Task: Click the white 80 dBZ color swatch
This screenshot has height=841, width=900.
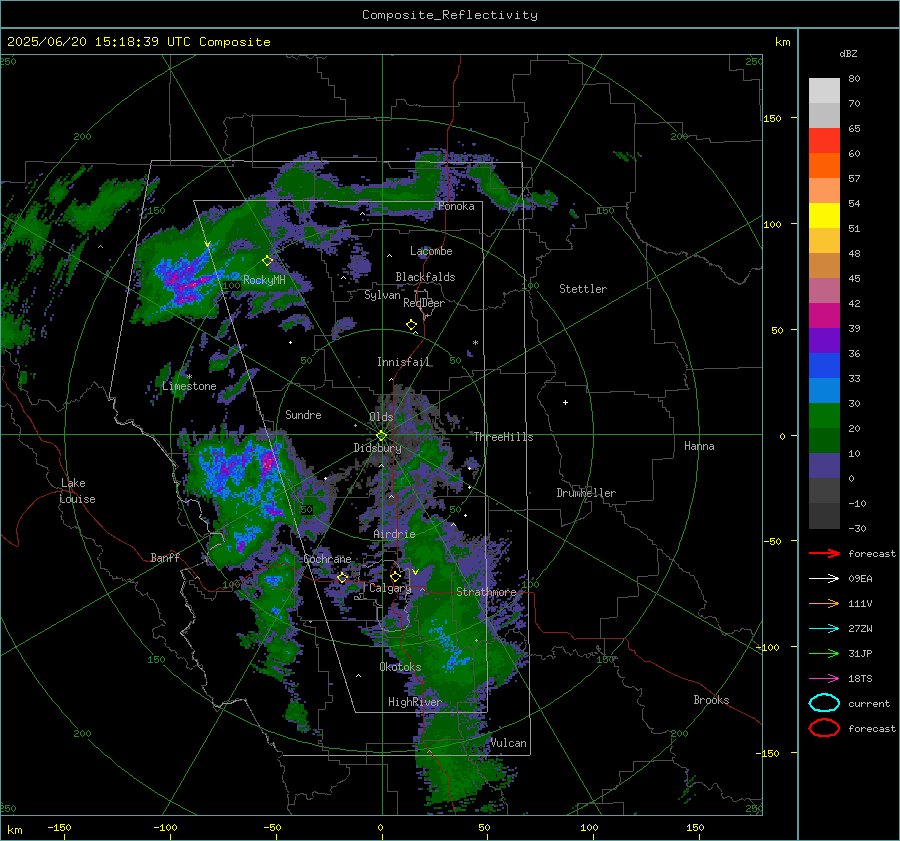Action: point(824,90)
